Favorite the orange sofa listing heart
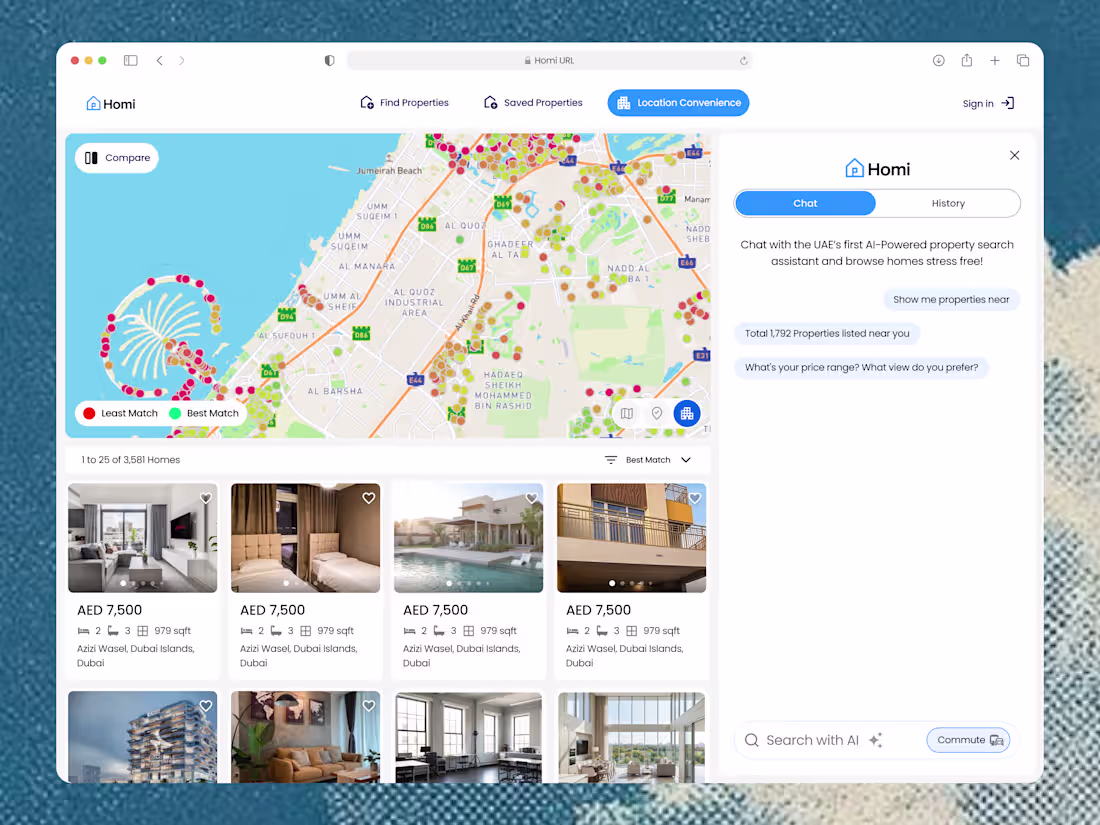The image size is (1100, 825). [368, 706]
